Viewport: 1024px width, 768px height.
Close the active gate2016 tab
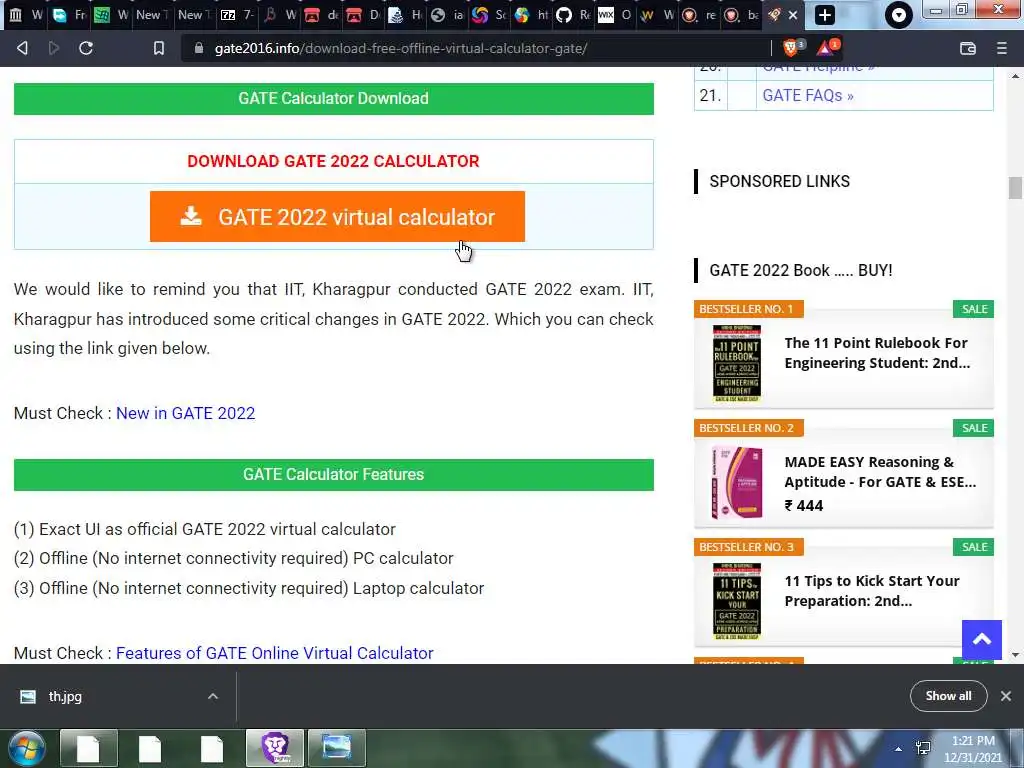coord(793,15)
